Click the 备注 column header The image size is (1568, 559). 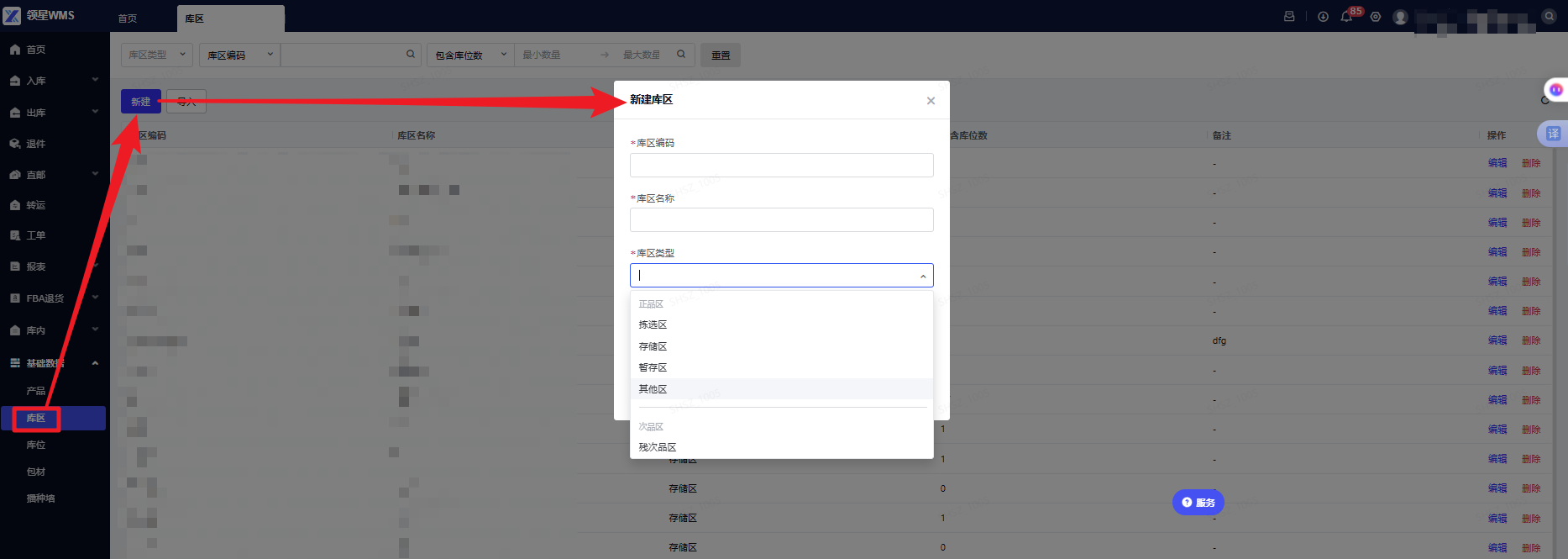(1221, 135)
